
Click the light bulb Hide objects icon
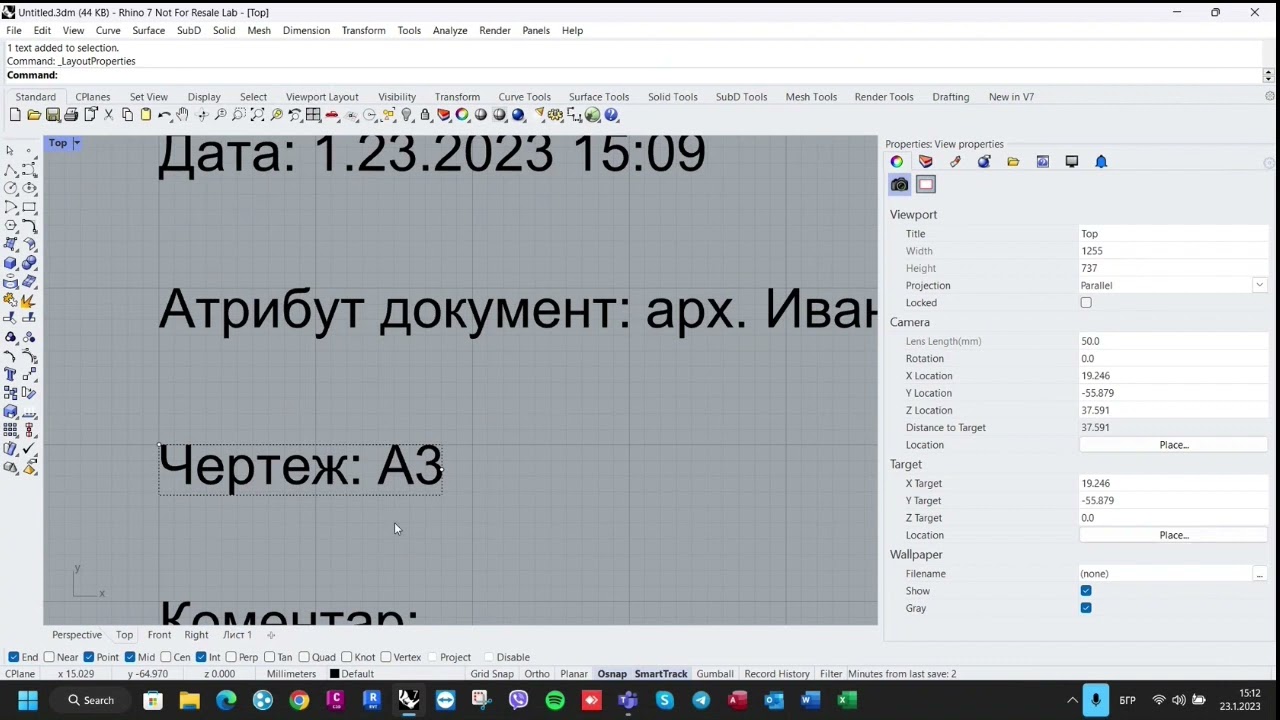406,115
